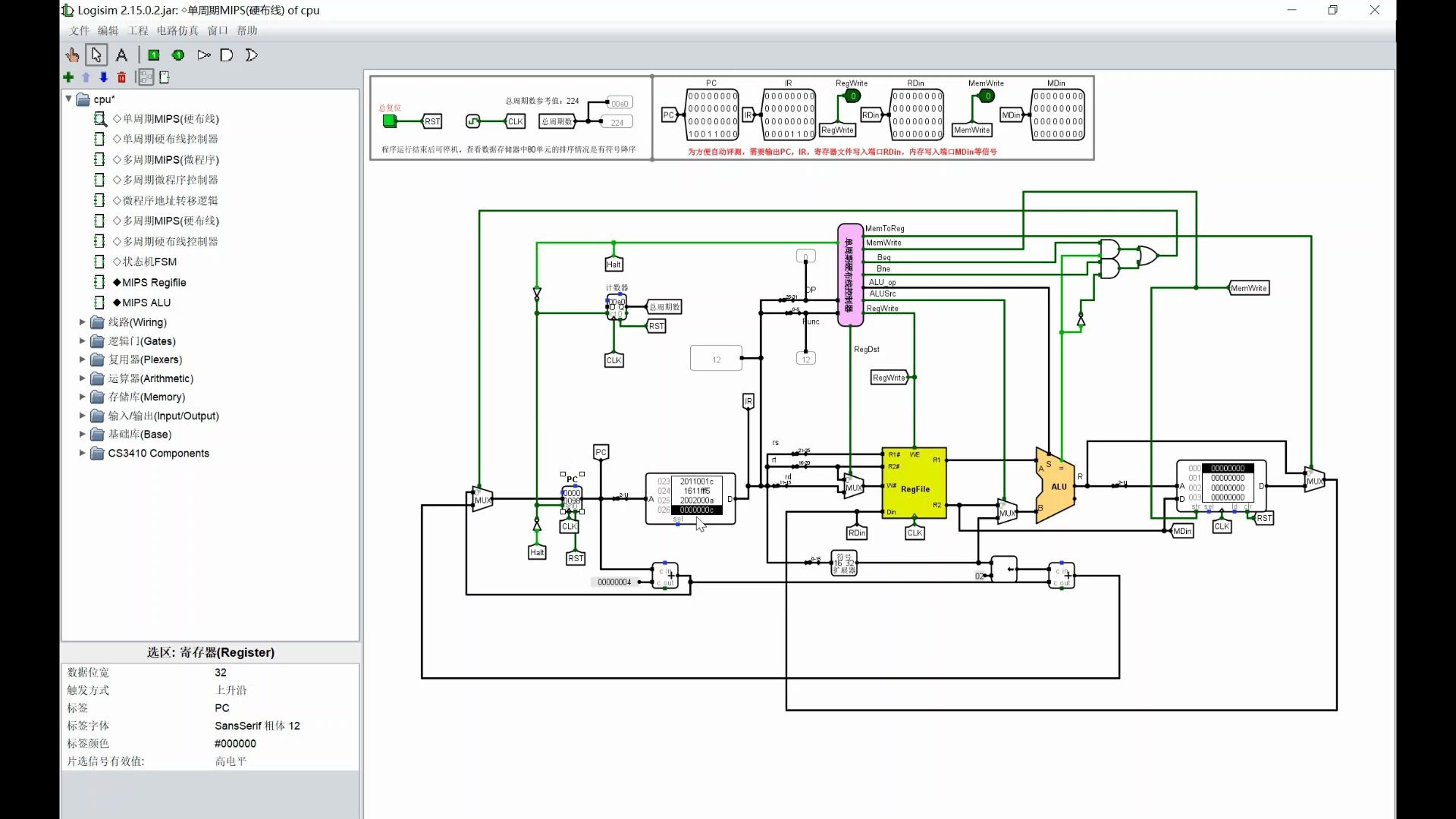
Task: Select circuit 单周期硬布线控制器 in tree
Action: pos(165,139)
